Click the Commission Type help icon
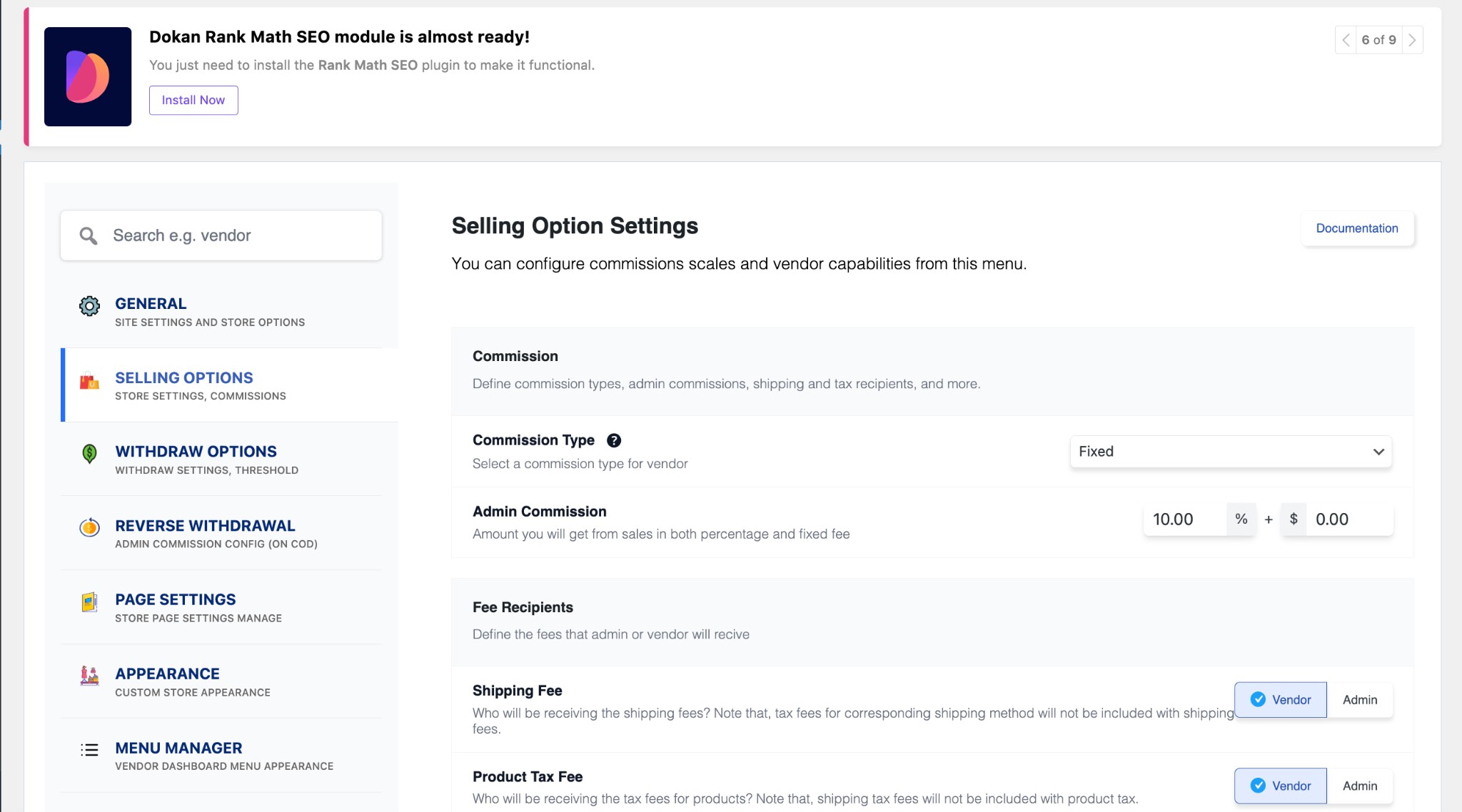The width and height of the screenshot is (1462, 812). [x=614, y=440]
